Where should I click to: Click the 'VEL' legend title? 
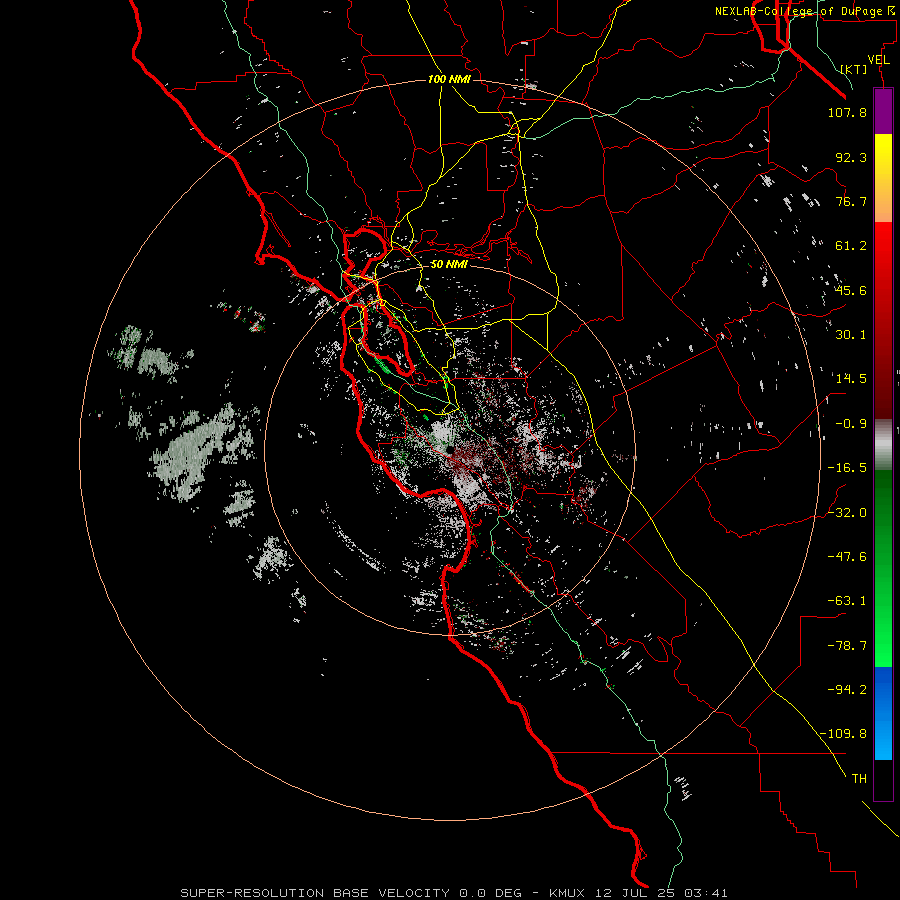coord(879,60)
